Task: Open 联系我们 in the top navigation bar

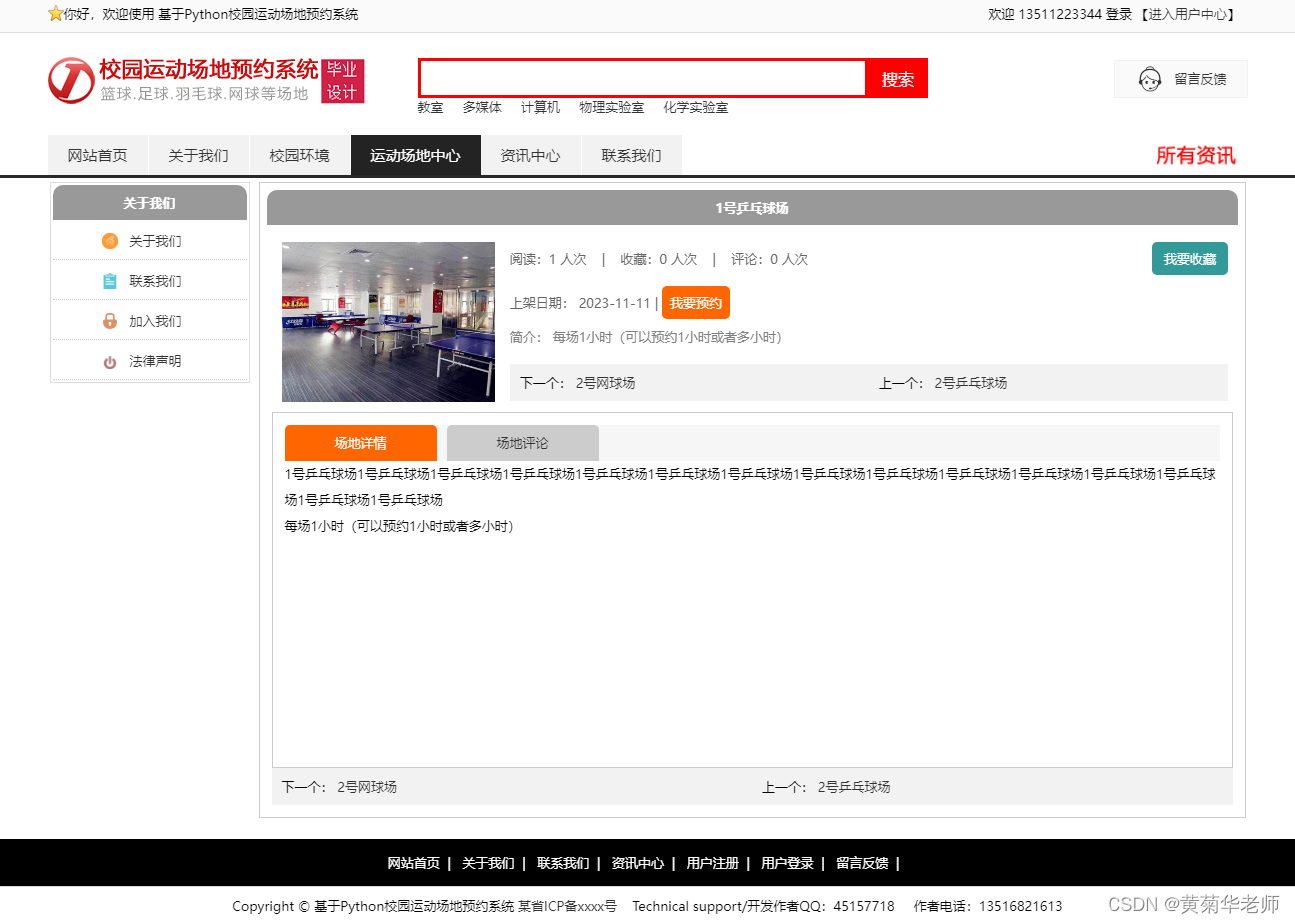Action: 631,155
